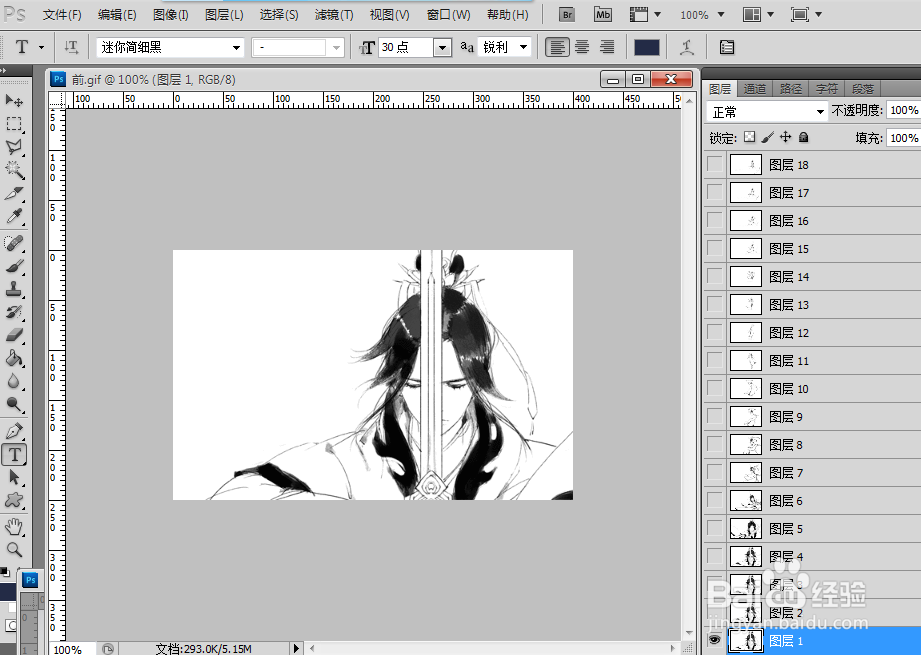Select the Dodge tool
The height and width of the screenshot is (655, 921).
14,404
